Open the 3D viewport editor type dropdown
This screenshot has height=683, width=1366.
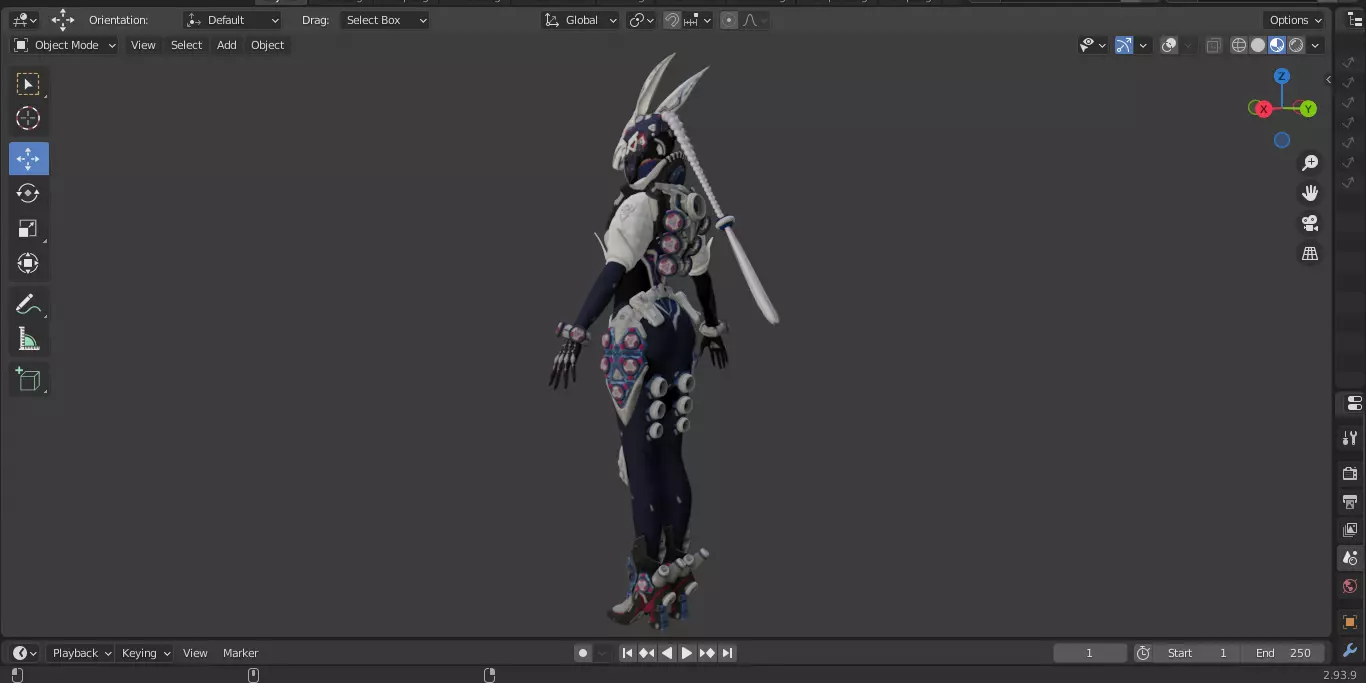25,20
